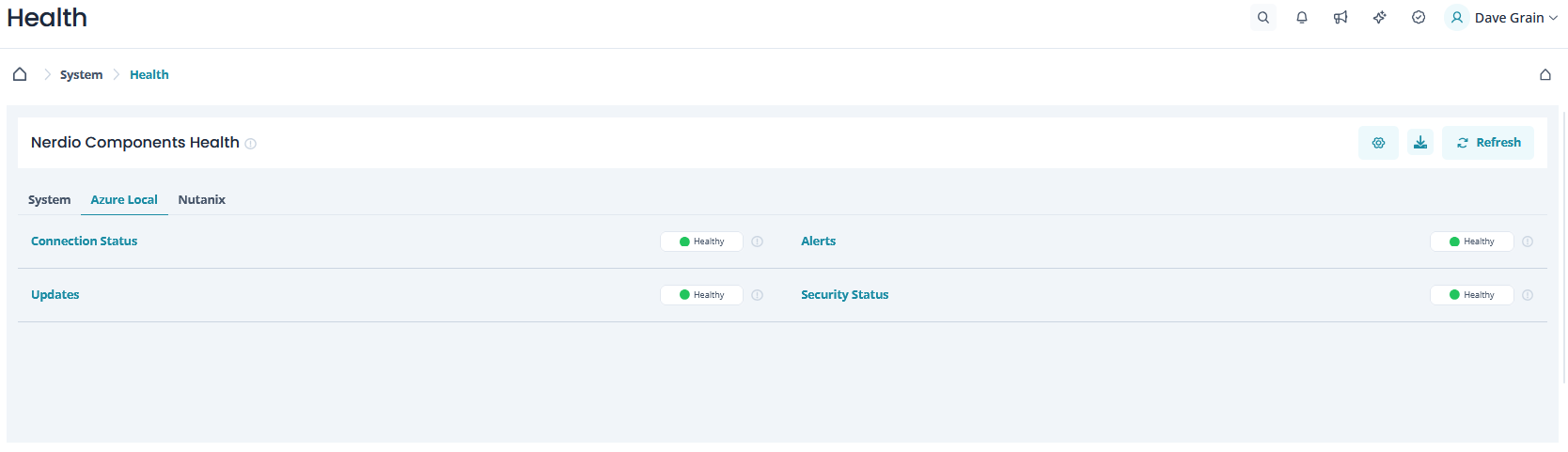Open the announcements megaphone icon
This screenshot has height=452, width=1568.
click(x=1341, y=18)
